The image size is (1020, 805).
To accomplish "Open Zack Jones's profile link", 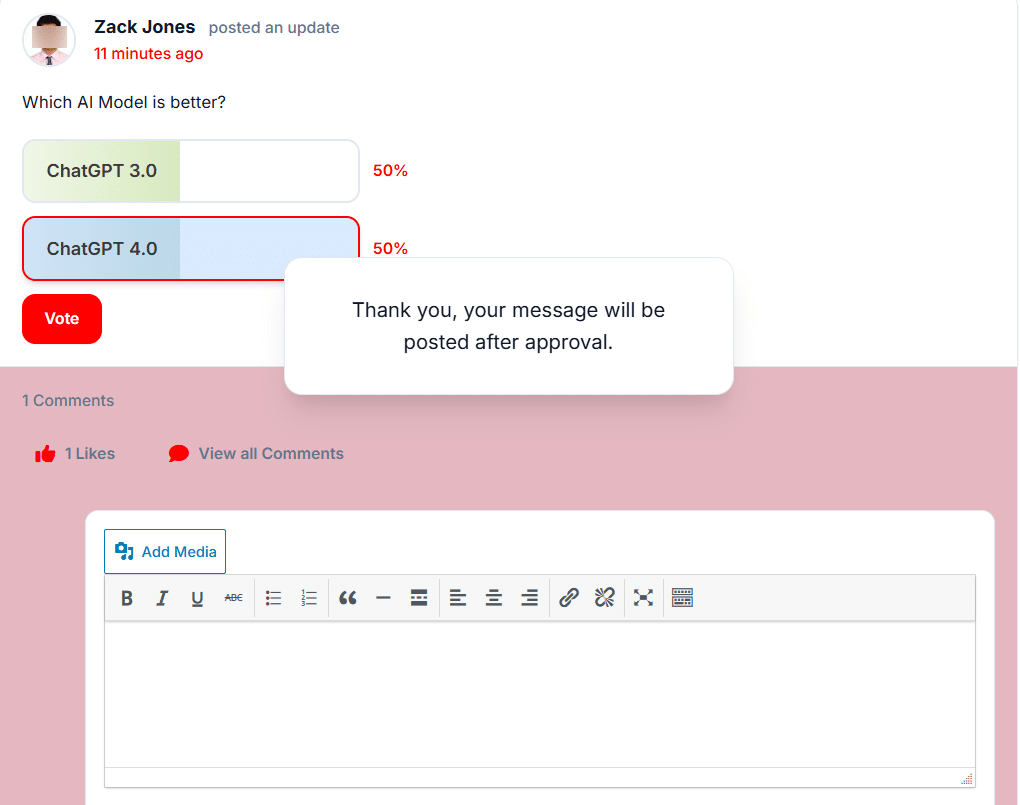I will (x=144, y=27).
